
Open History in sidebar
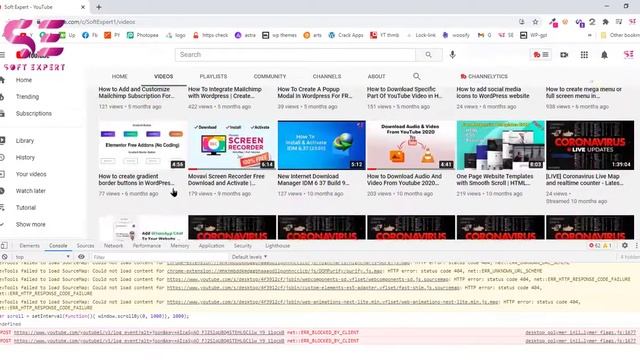(25, 158)
